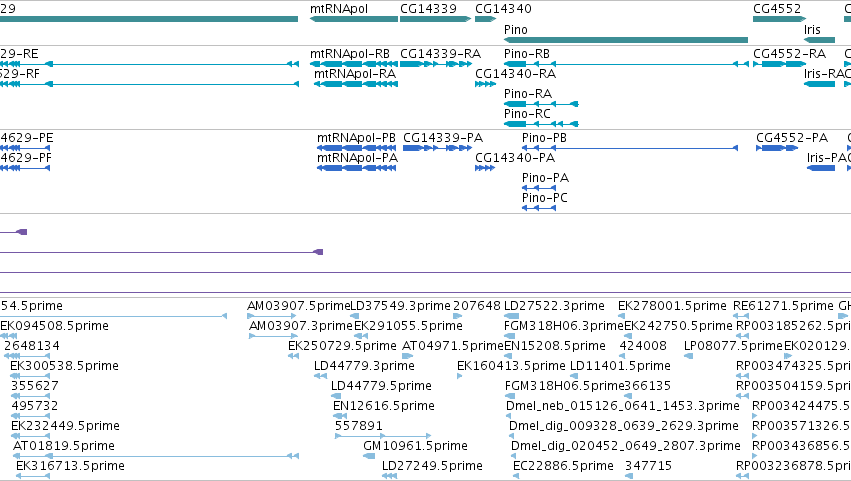Select FGM318H06.5prime EST
This screenshot has height=481, width=851.
click(510, 396)
